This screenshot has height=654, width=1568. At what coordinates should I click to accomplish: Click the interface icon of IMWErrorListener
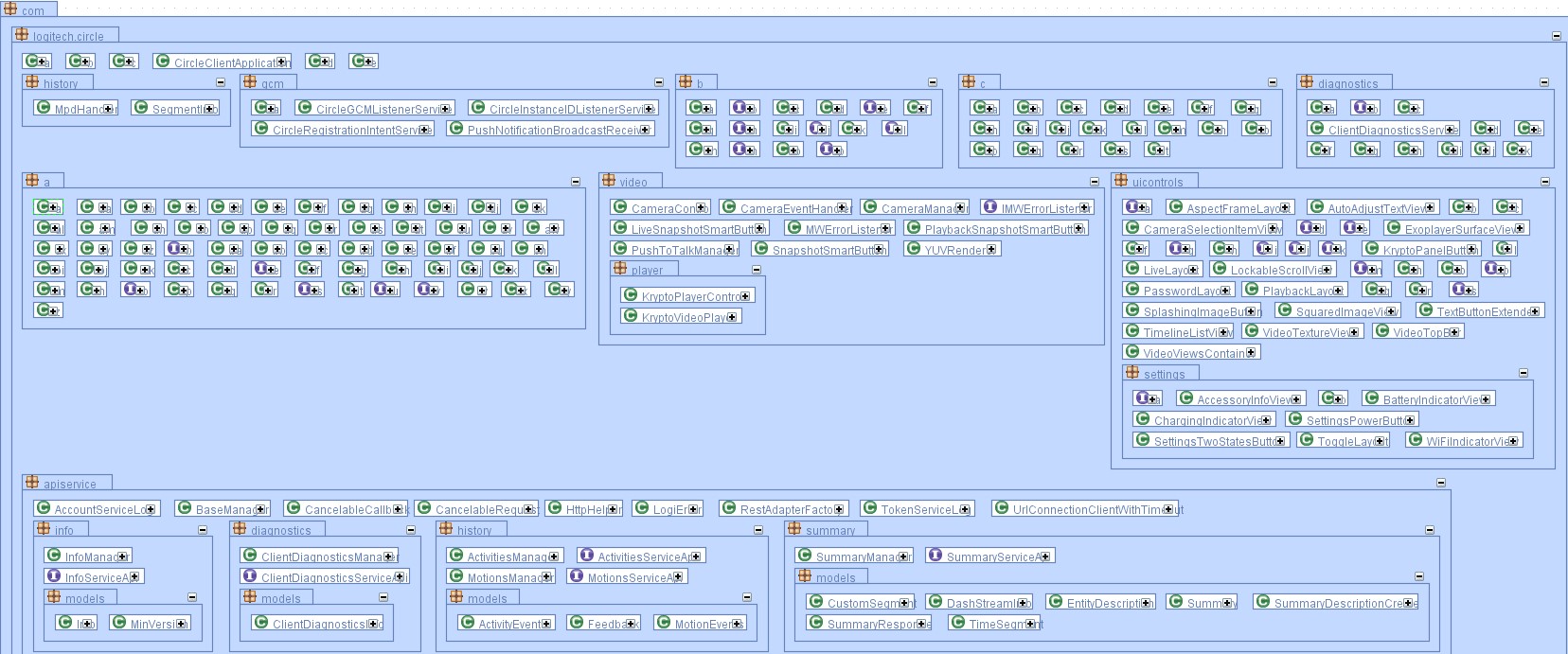(x=989, y=206)
